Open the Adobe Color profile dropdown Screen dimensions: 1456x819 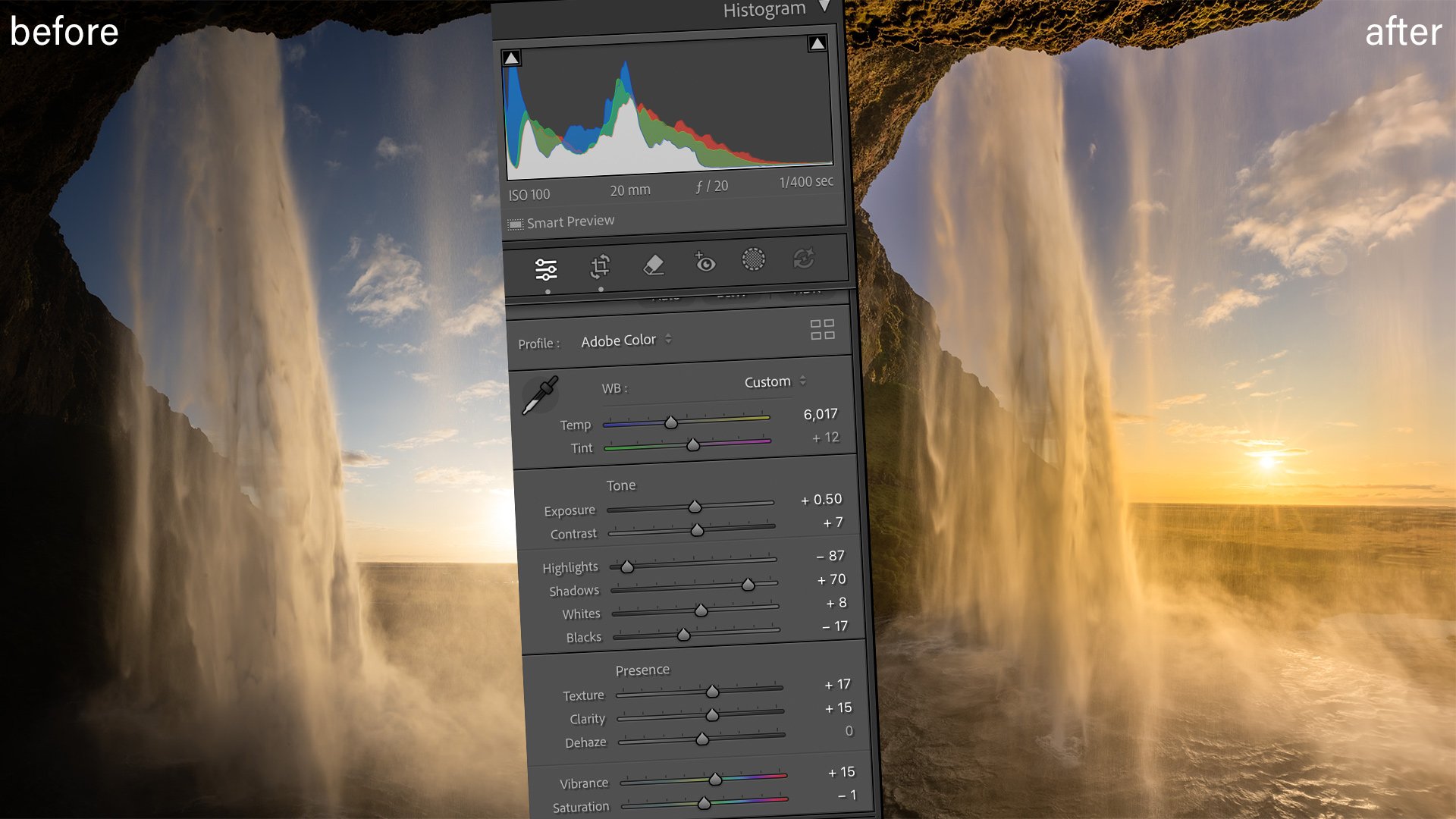pyautogui.click(x=626, y=340)
